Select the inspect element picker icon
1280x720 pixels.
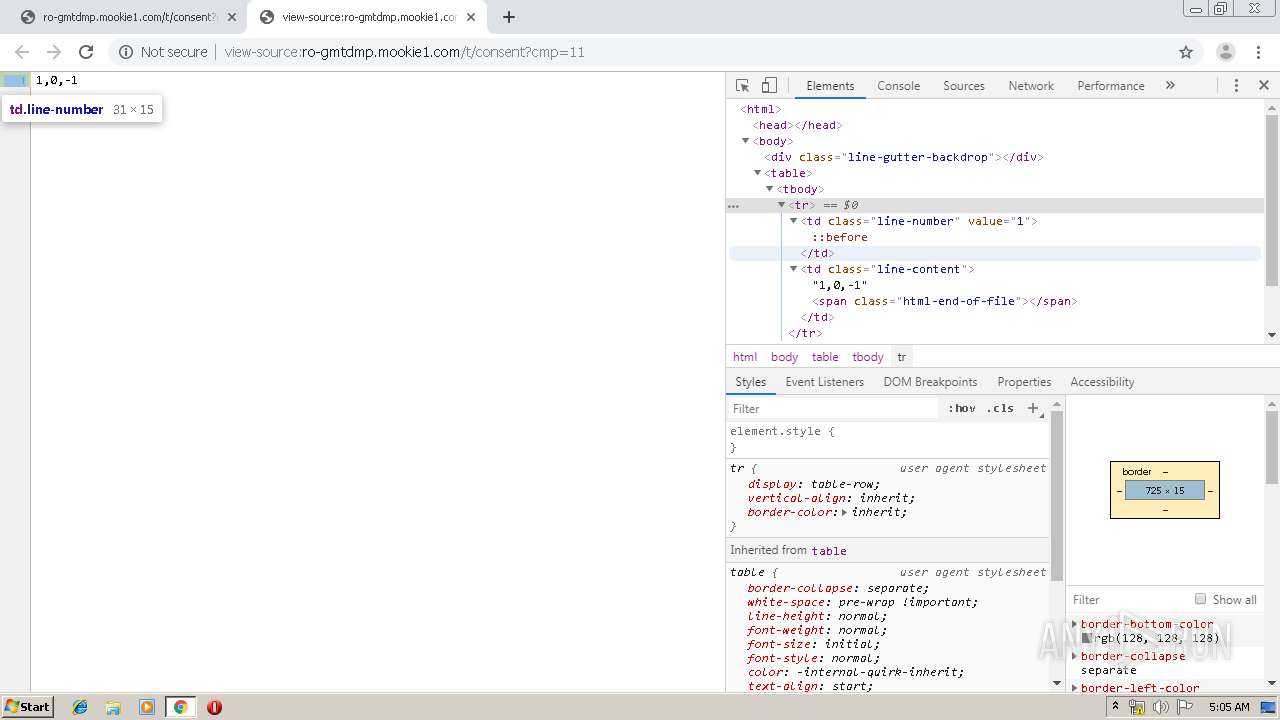[x=742, y=86]
